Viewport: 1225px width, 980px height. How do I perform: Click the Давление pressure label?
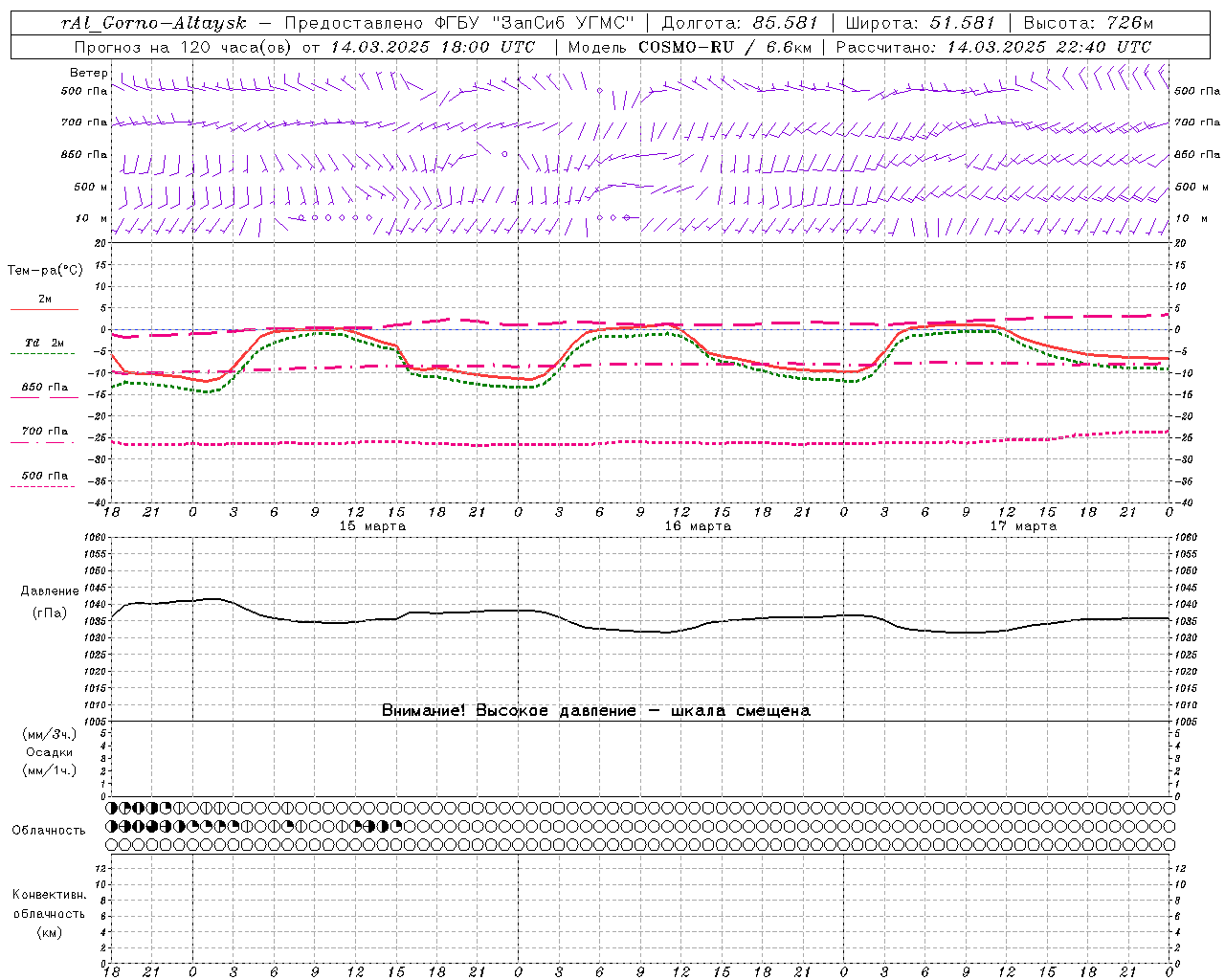[x=50, y=591]
